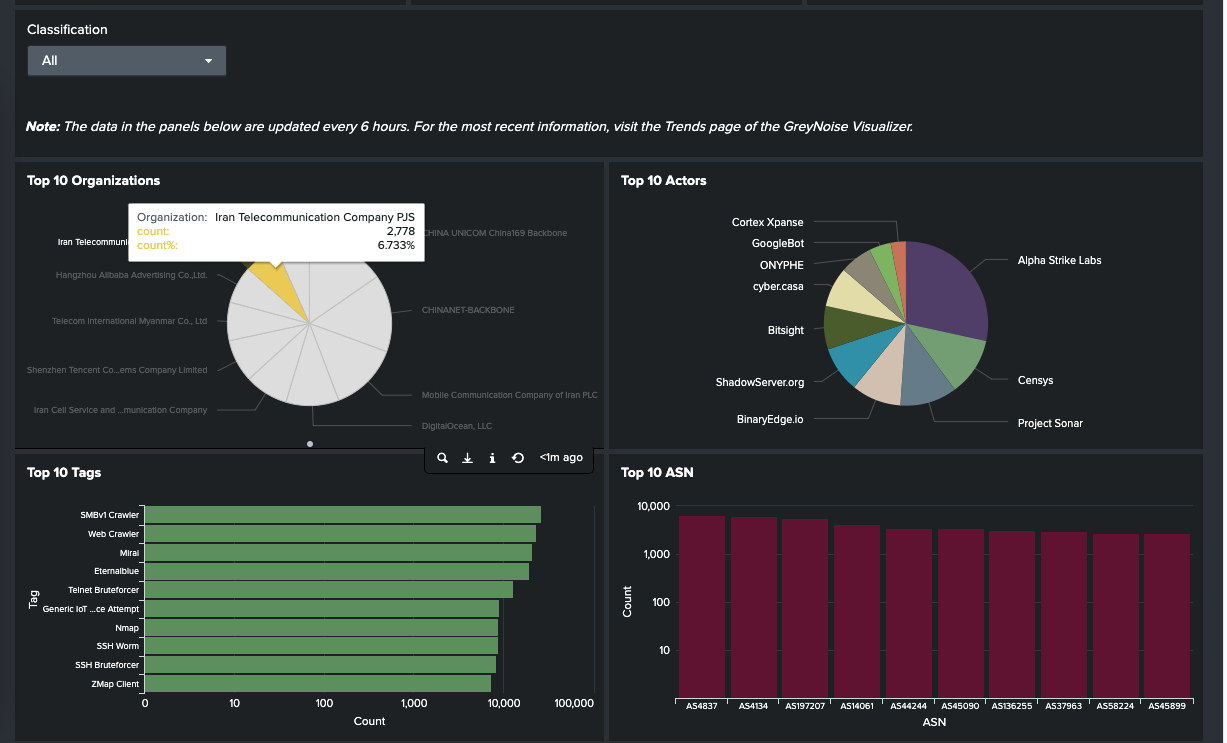
Task: Click the AS58224 axis label
Action: [x=1115, y=706]
